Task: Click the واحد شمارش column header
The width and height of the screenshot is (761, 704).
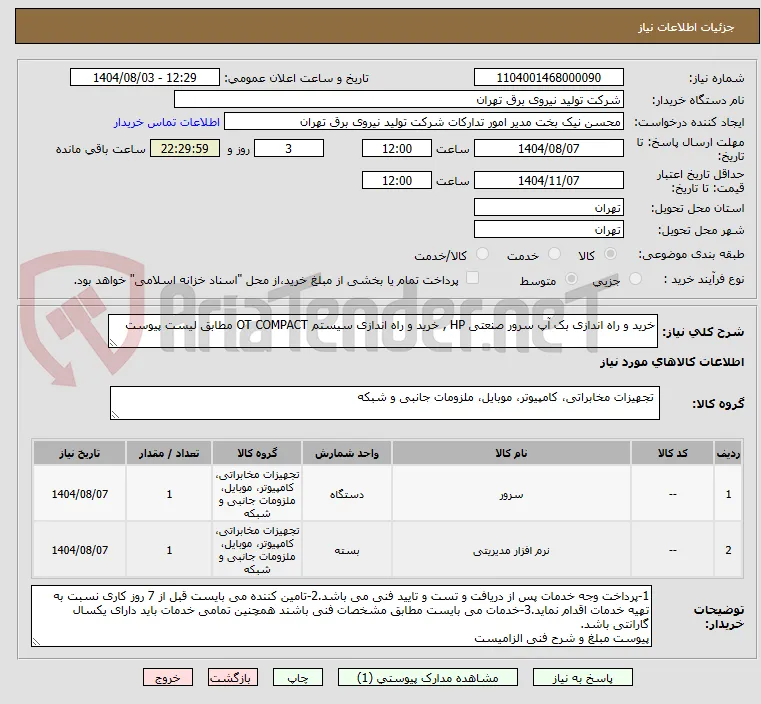Action: (347, 453)
